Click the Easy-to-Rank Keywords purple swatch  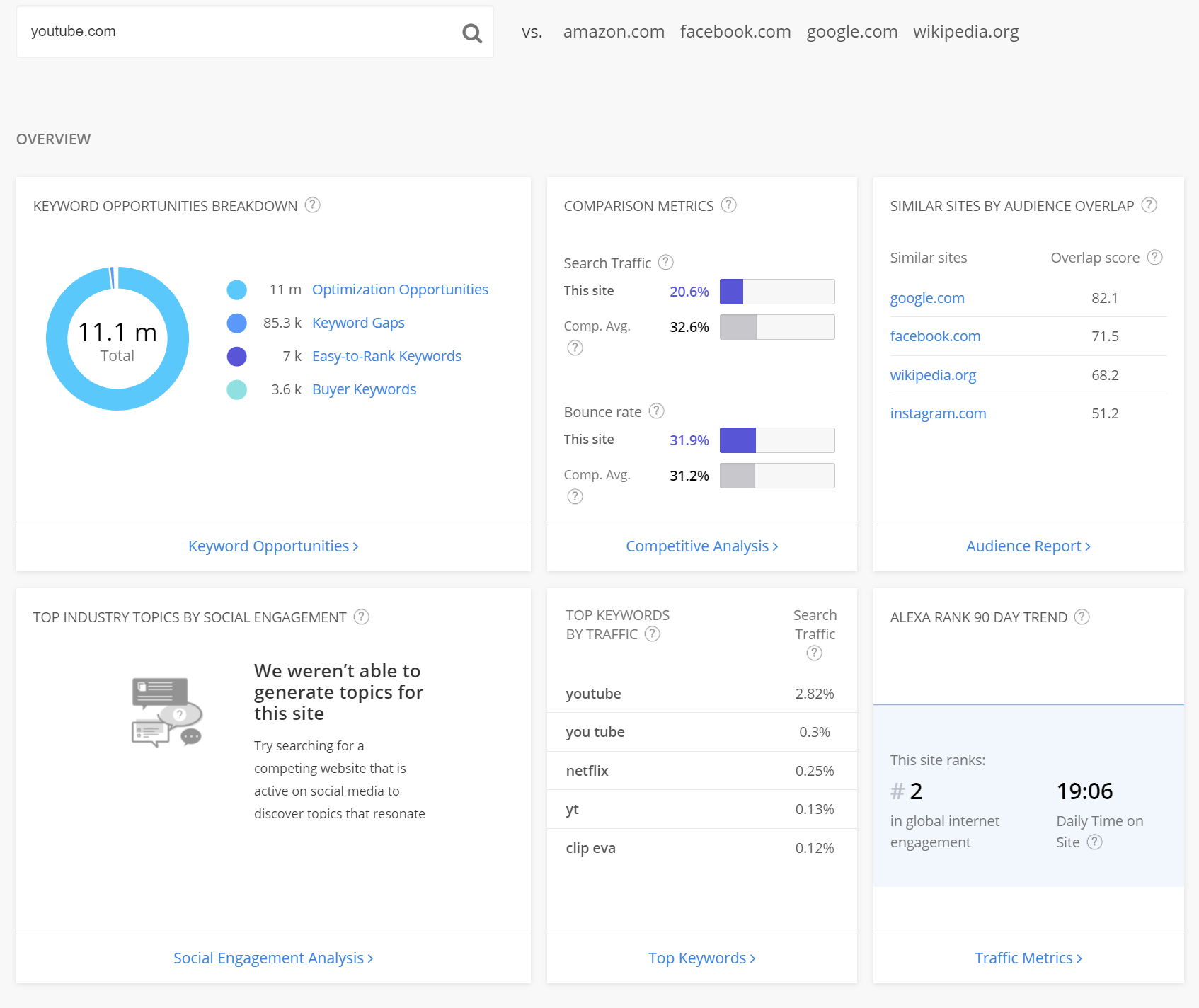236,356
